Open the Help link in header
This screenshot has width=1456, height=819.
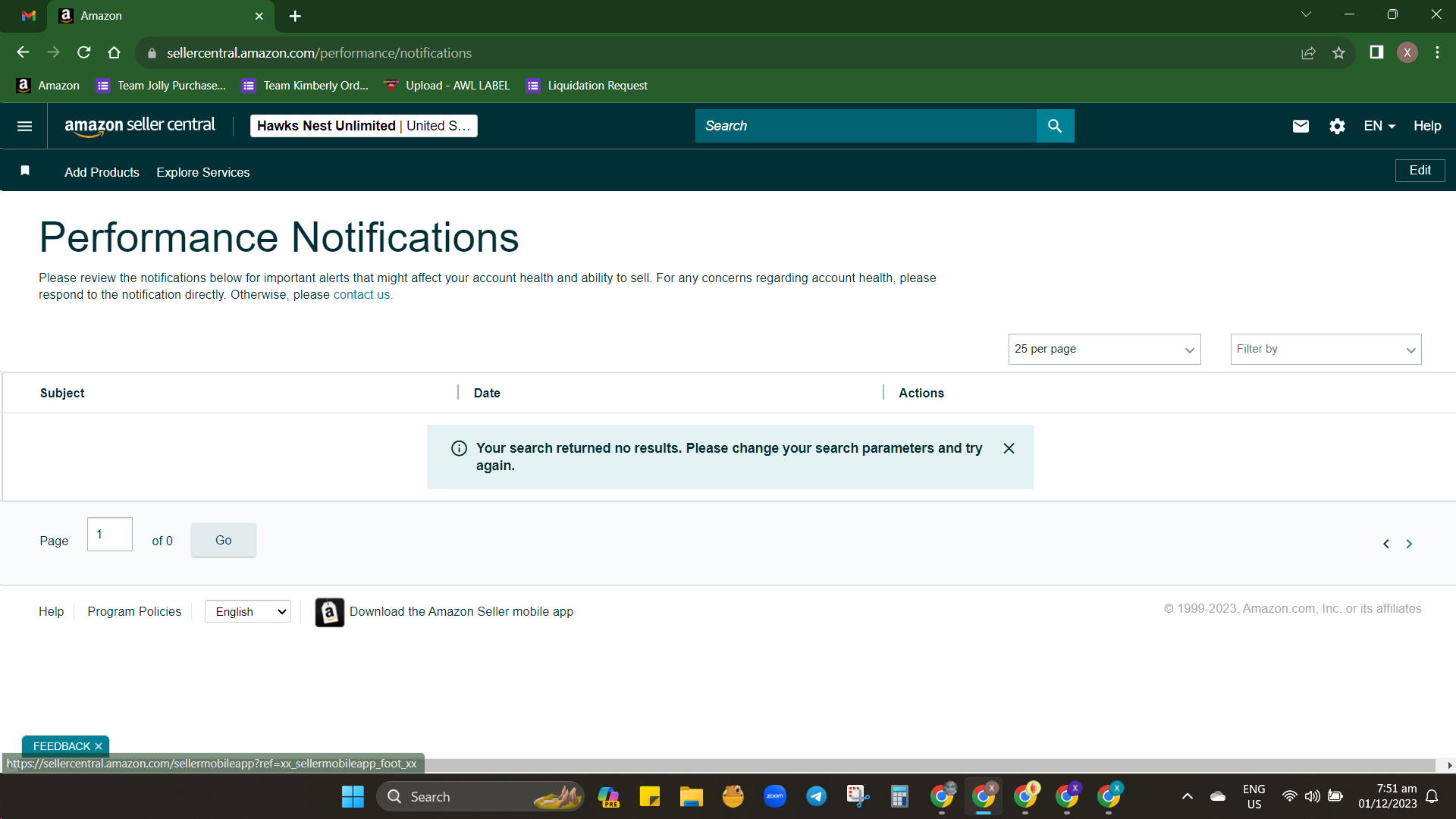click(1427, 126)
